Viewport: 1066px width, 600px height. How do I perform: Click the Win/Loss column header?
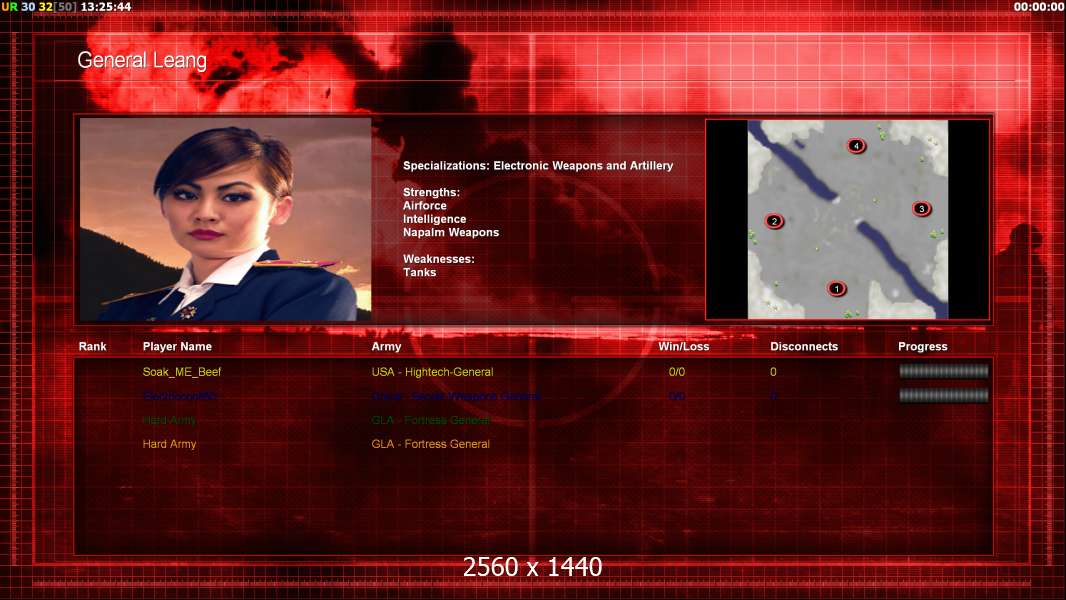tap(683, 347)
